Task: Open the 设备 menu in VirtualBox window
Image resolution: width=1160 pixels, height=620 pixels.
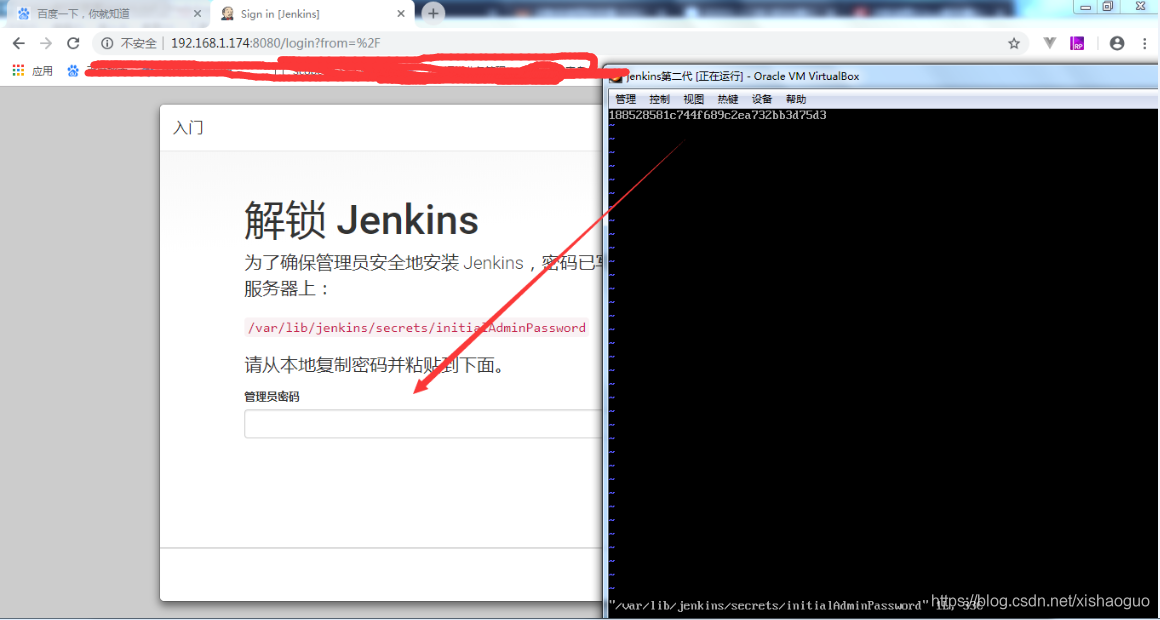Action: click(x=761, y=99)
